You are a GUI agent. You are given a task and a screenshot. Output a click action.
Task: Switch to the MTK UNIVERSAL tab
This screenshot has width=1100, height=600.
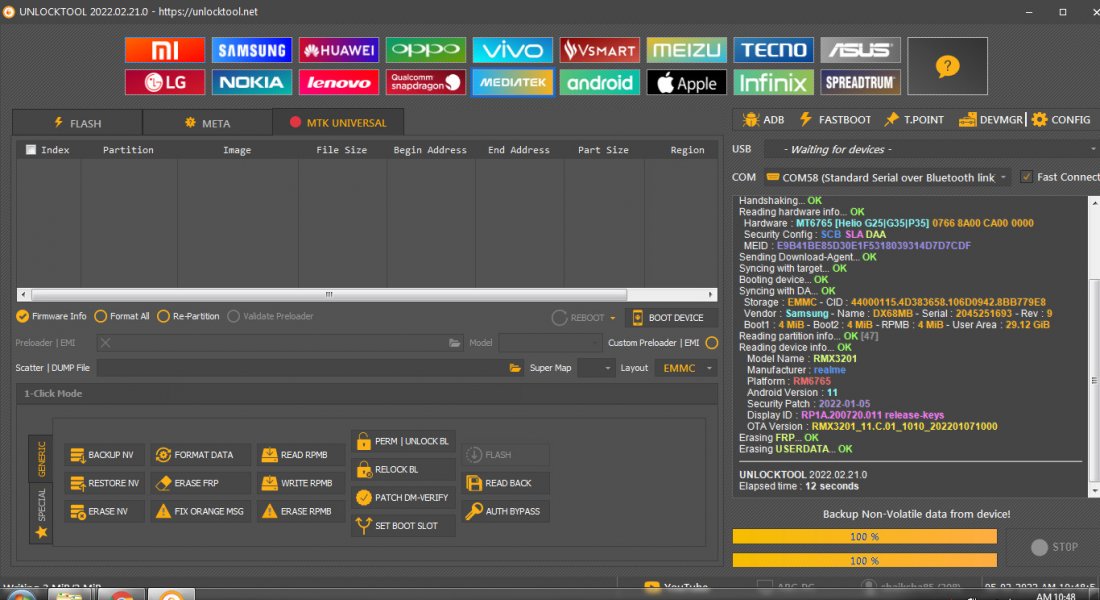pos(338,122)
